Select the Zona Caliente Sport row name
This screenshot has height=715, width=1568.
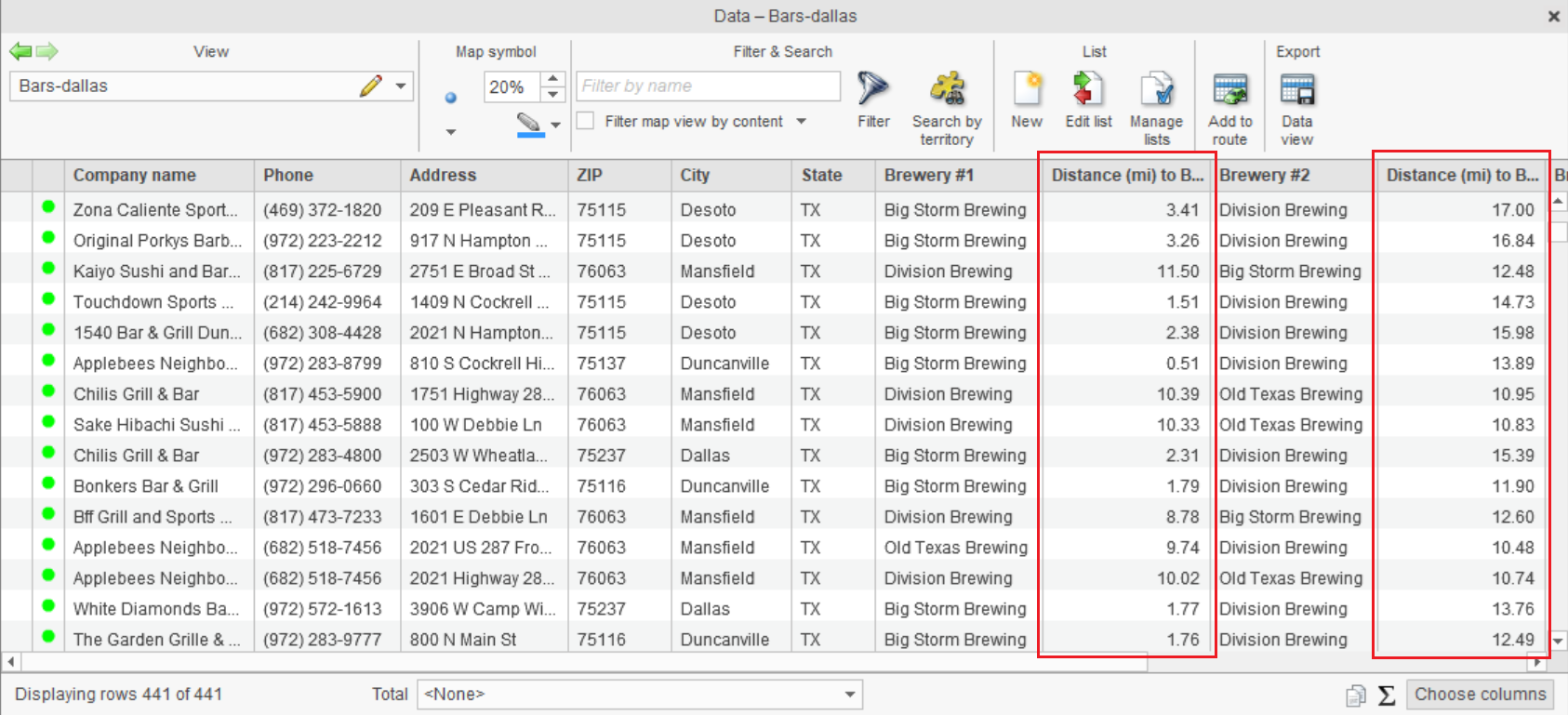(155, 210)
